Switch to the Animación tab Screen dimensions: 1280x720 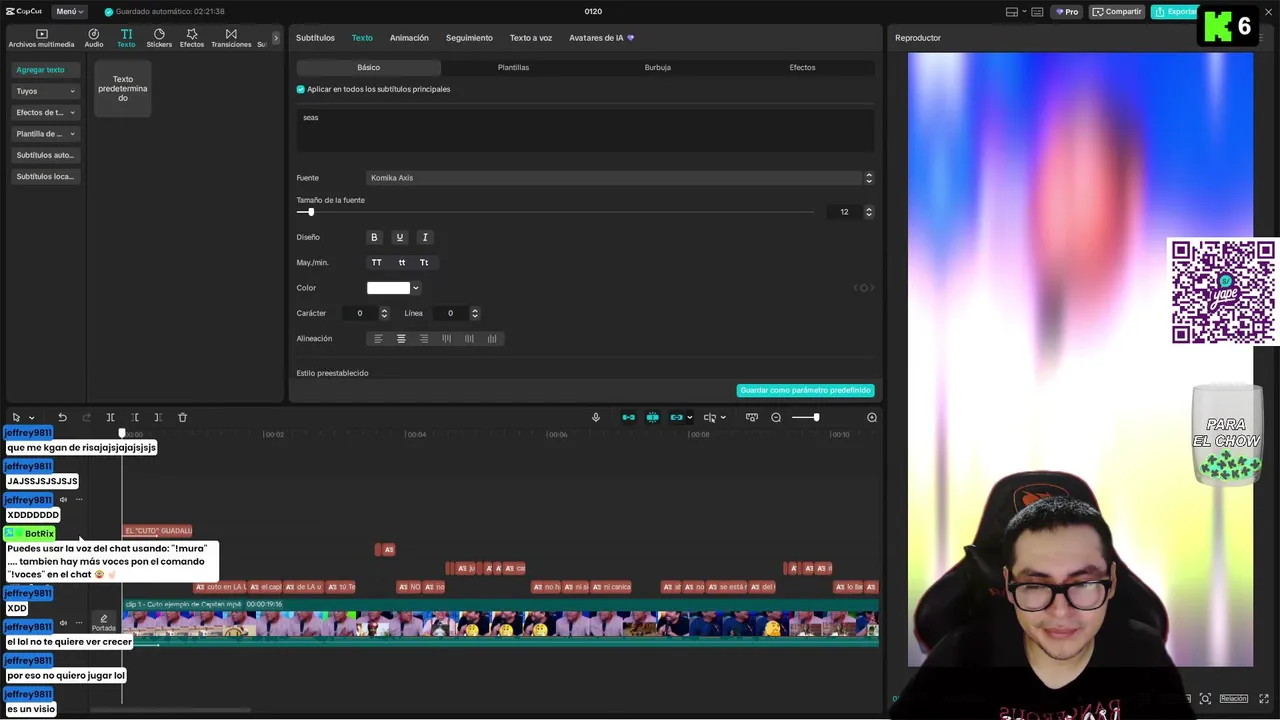point(409,38)
